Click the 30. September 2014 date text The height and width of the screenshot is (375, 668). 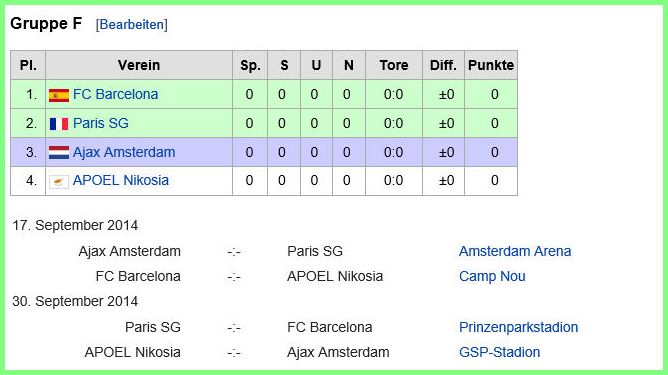point(75,301)
